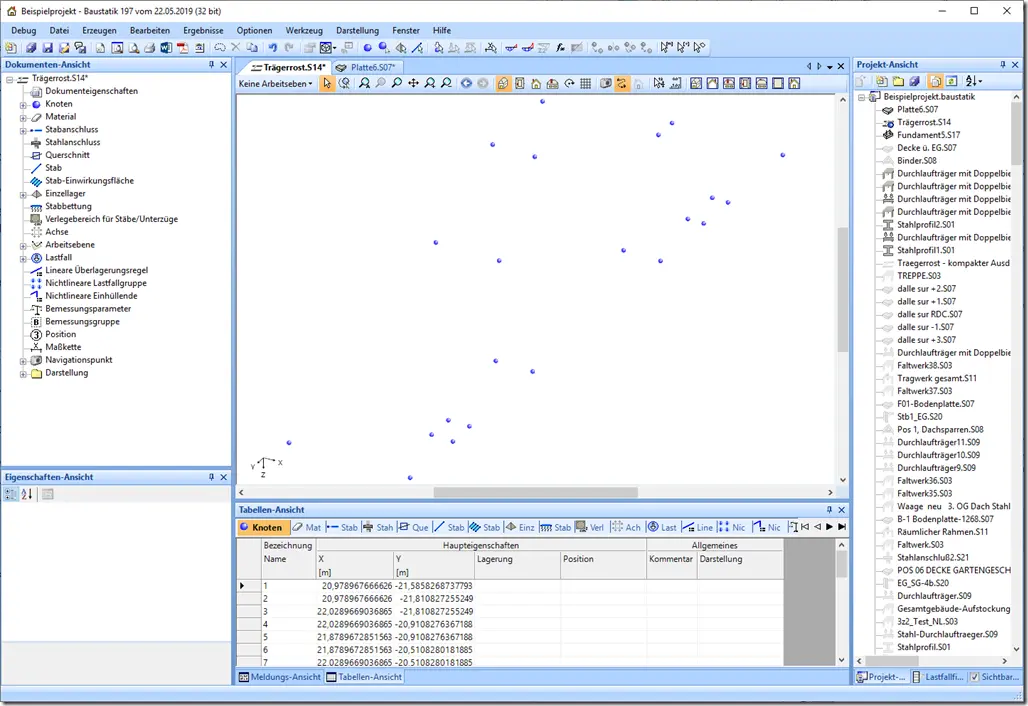The width and height of the screenshot is (1028, 706).
Task: Click the Tabellen-Ansicht bottom tab
Action: (x=365, y=677)
